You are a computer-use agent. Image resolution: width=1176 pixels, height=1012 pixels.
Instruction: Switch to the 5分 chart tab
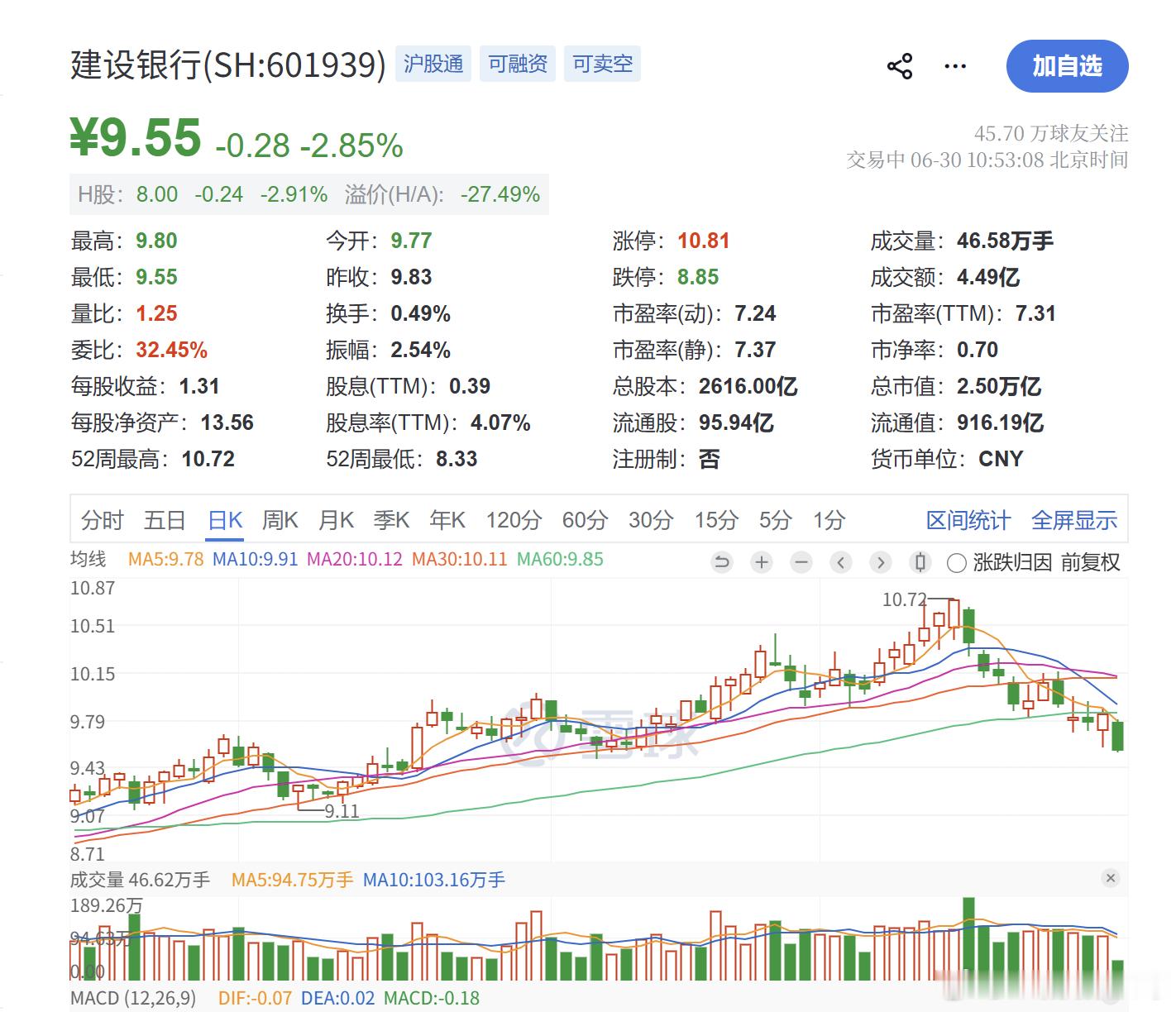(776, 520)
